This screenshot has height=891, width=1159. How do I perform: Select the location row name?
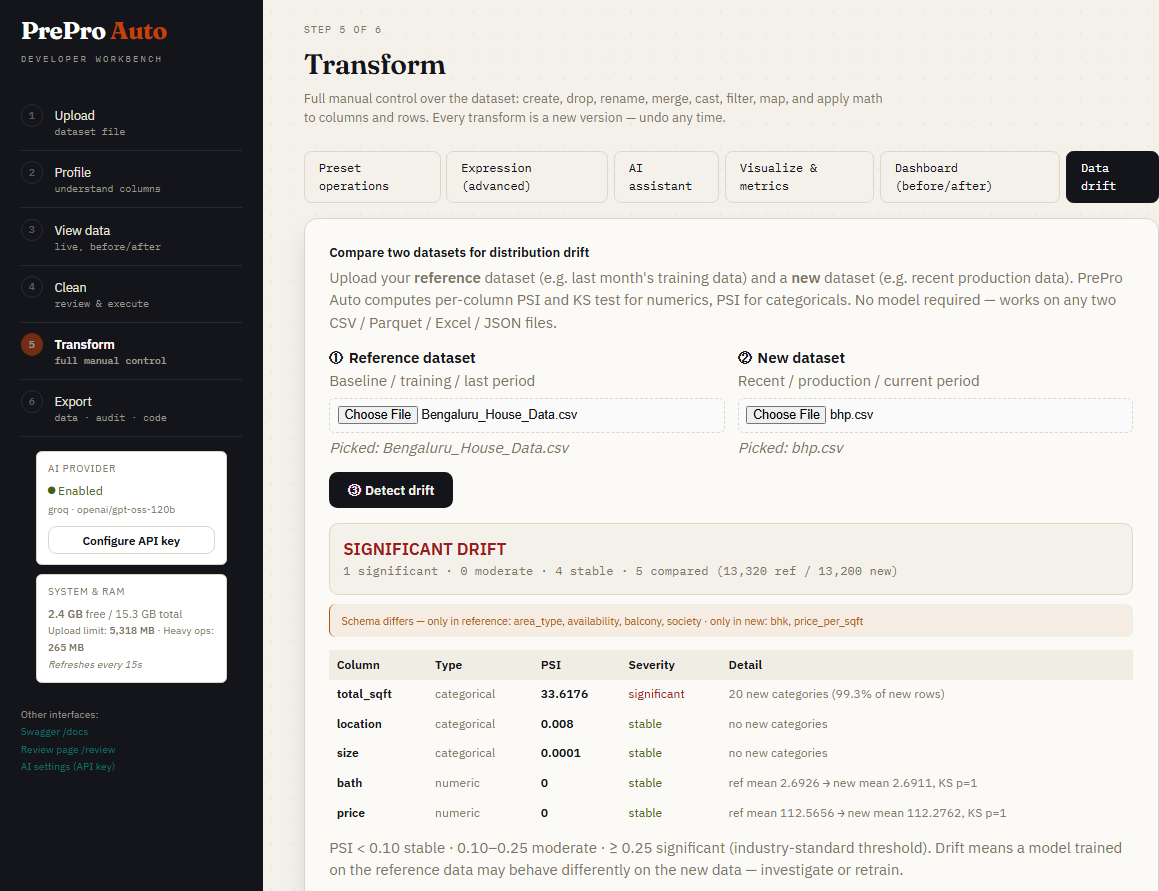coord(359,724)
